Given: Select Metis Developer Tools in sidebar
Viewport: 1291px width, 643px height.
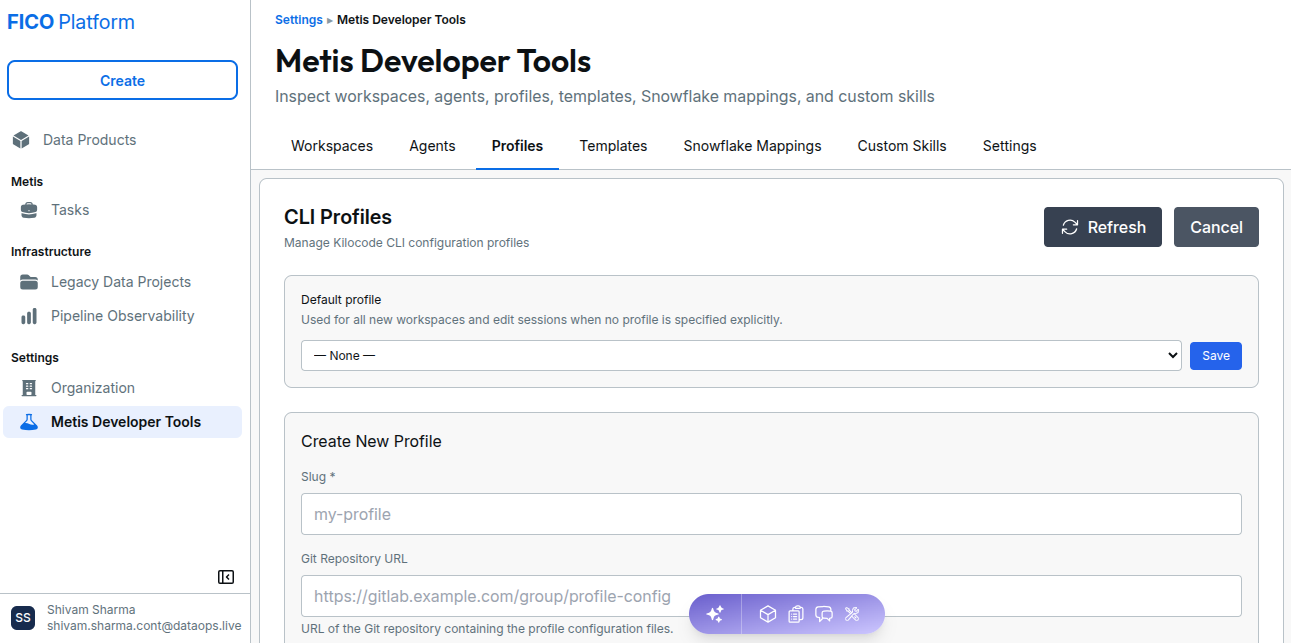Looking at the screenshot, I should tap(122, 422).
